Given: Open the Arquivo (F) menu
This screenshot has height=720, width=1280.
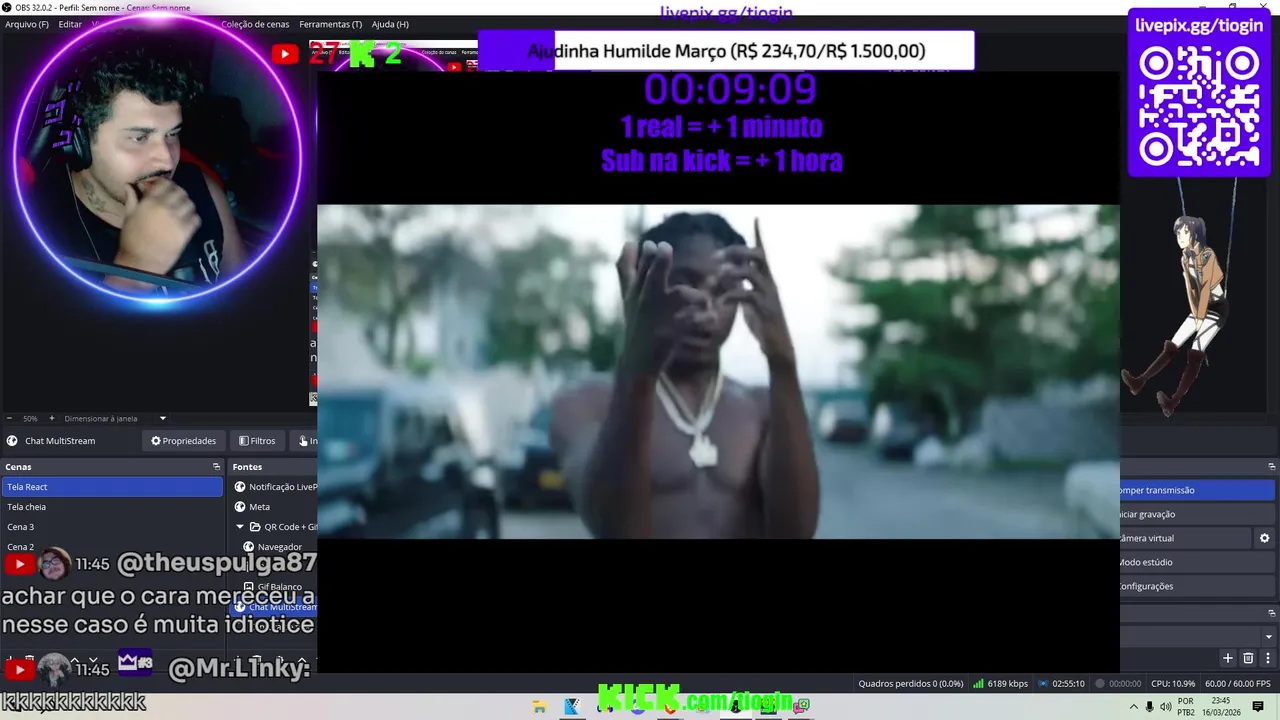Looking at the screenshot, I should (x=27, y=24).
